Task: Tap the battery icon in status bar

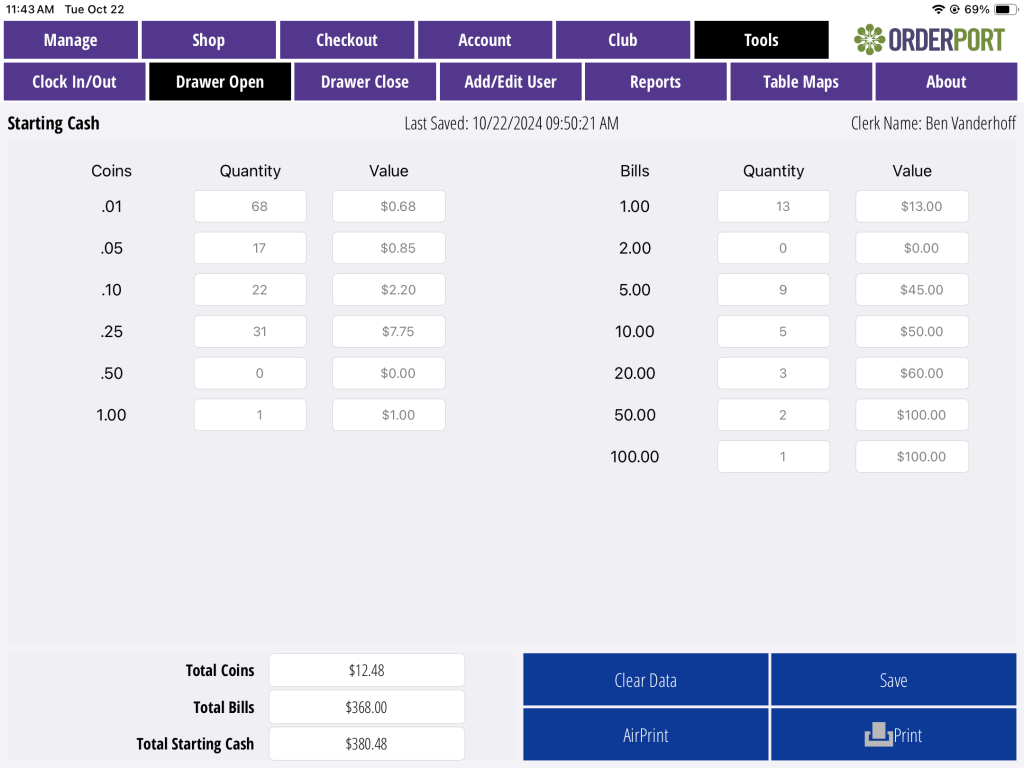Action: (1004, 9)
